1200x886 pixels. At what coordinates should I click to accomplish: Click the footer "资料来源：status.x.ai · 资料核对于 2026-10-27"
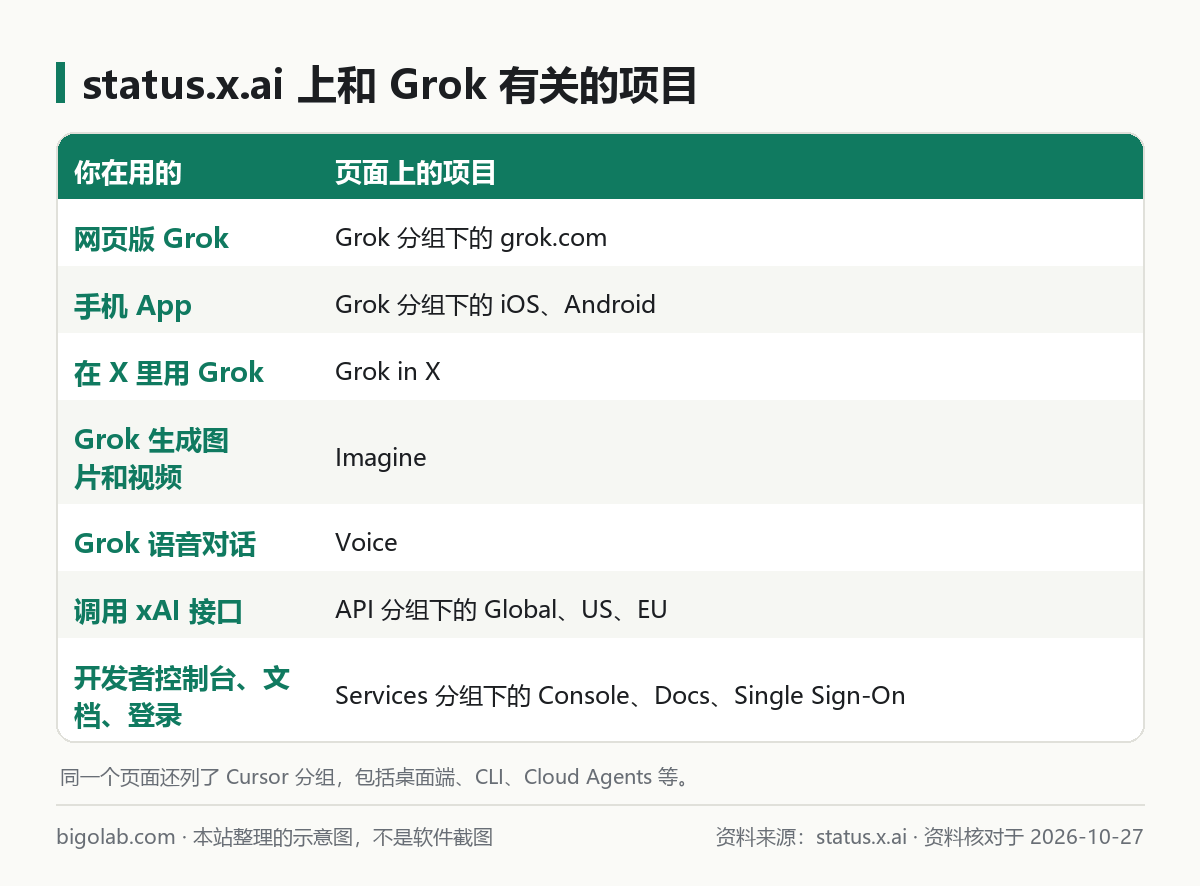[929, 837]
